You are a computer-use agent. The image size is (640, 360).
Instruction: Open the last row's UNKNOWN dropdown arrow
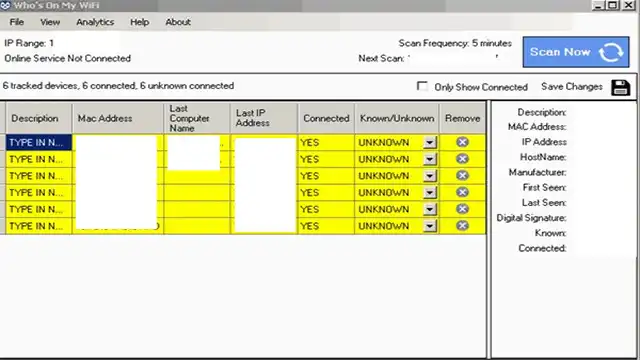430,226
